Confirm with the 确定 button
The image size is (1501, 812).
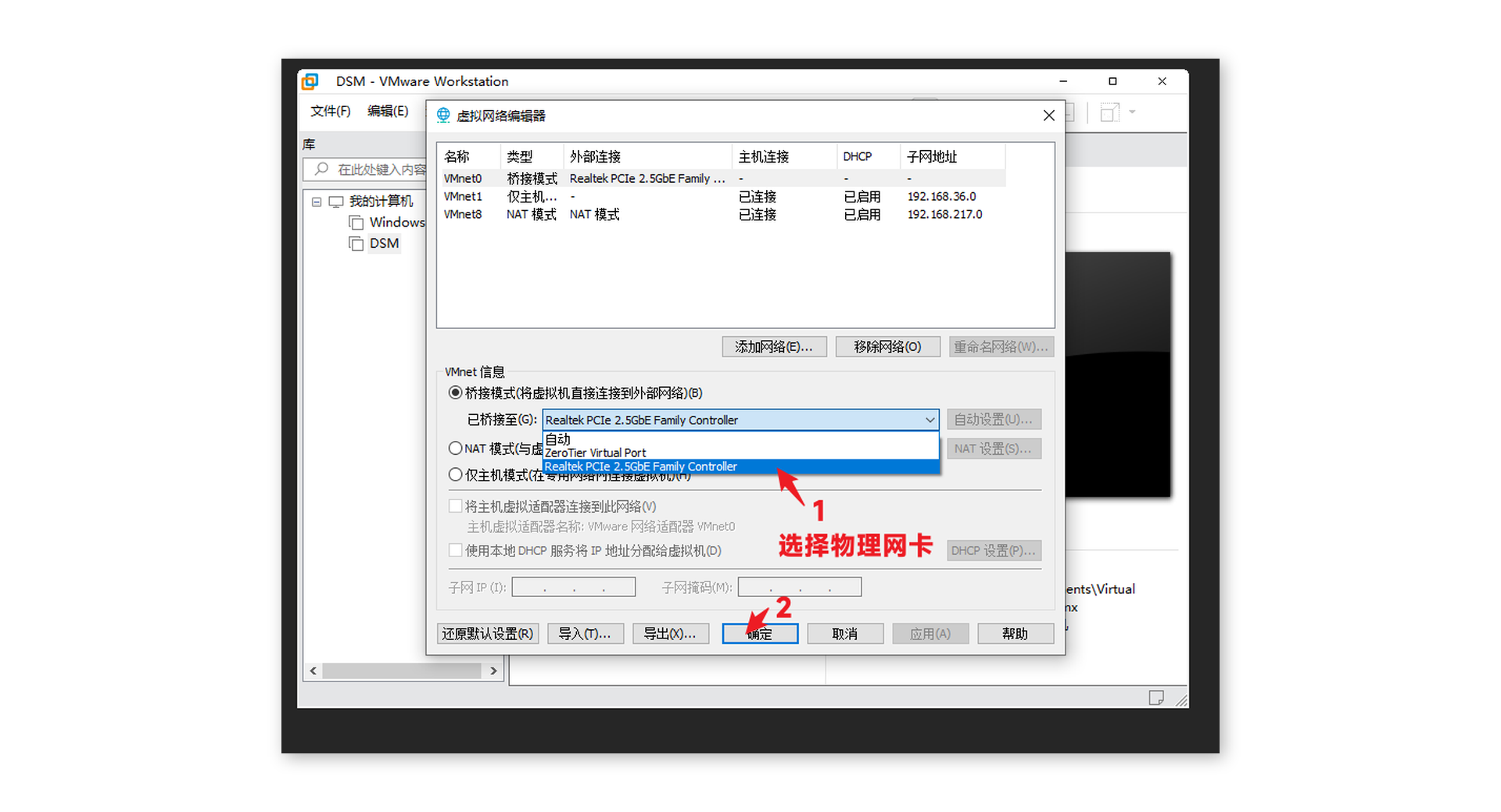click(760, 634)
